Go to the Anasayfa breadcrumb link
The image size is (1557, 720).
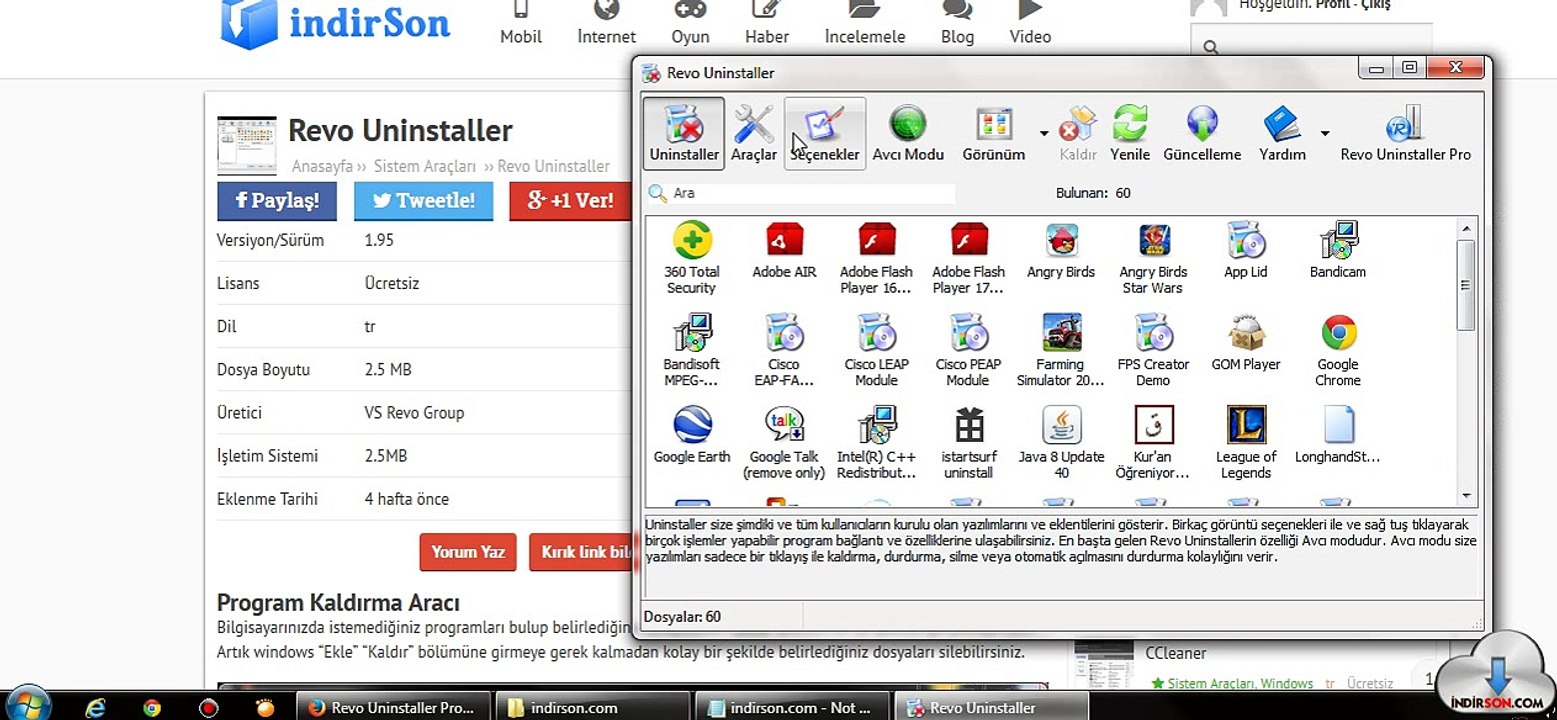point(322,166)
